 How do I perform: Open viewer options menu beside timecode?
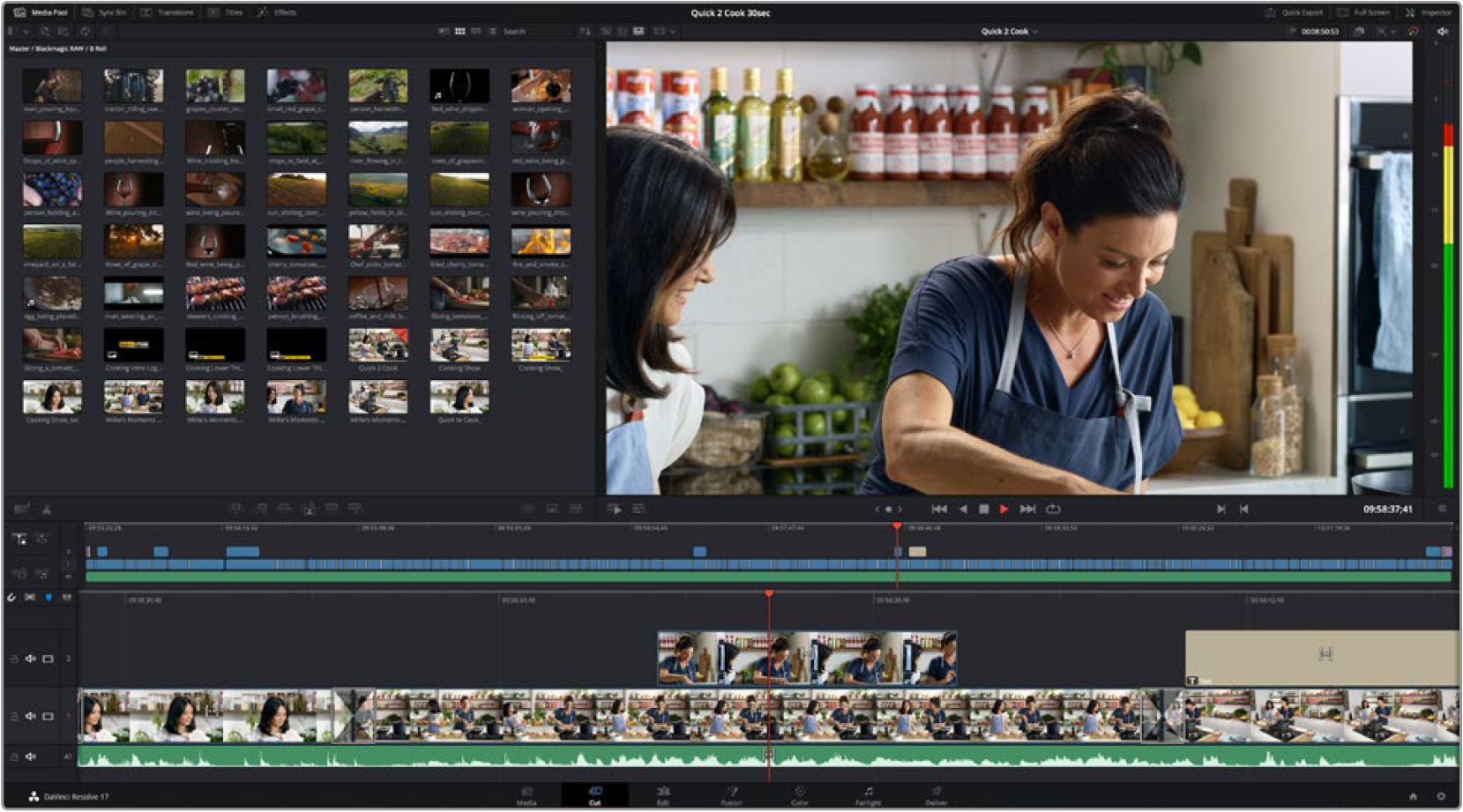pos(1443,509)
